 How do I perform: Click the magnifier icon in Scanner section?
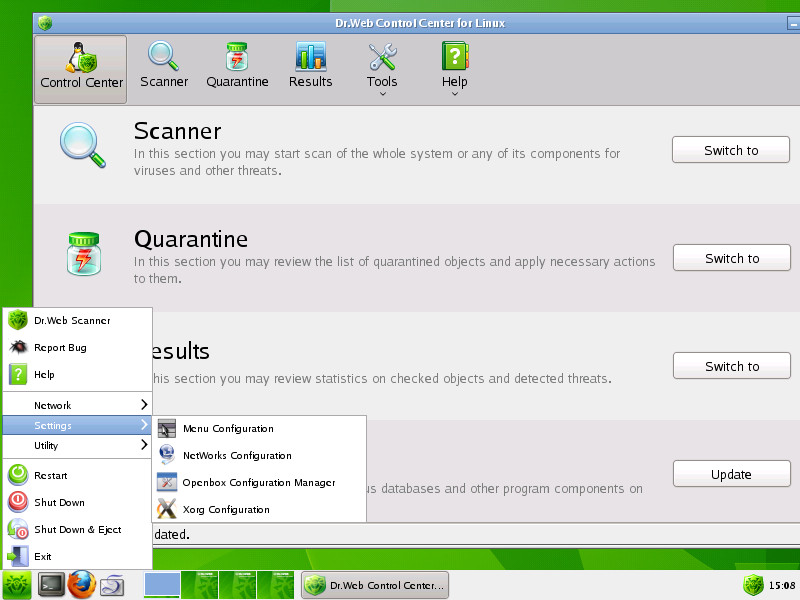(x=83, y=145)
